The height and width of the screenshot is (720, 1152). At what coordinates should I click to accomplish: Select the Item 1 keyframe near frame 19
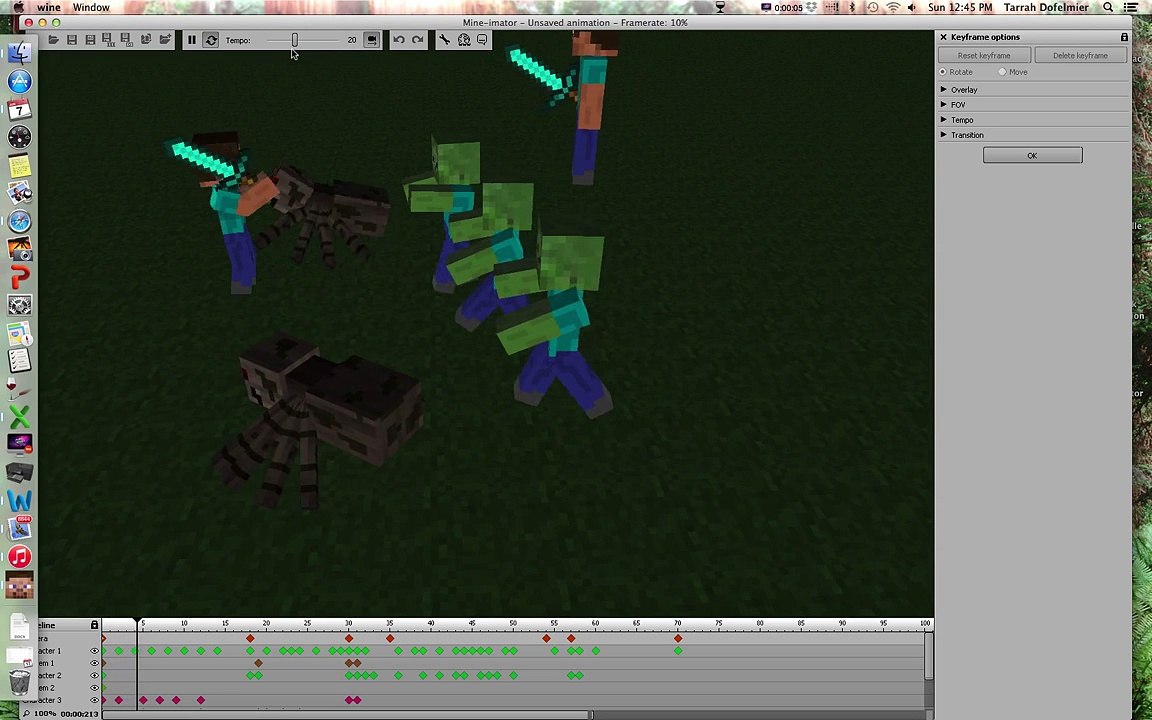[258, 663]
